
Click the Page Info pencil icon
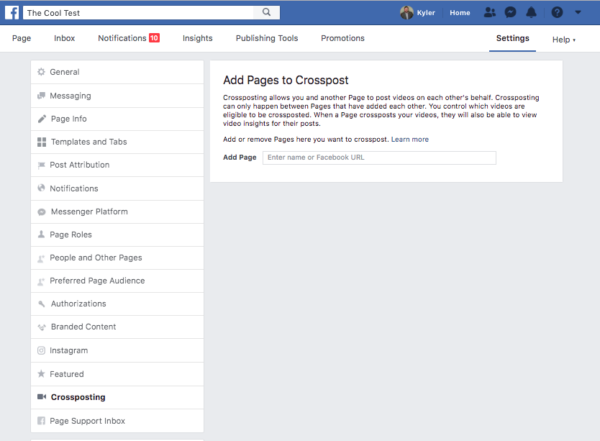[x=42, y=119]
